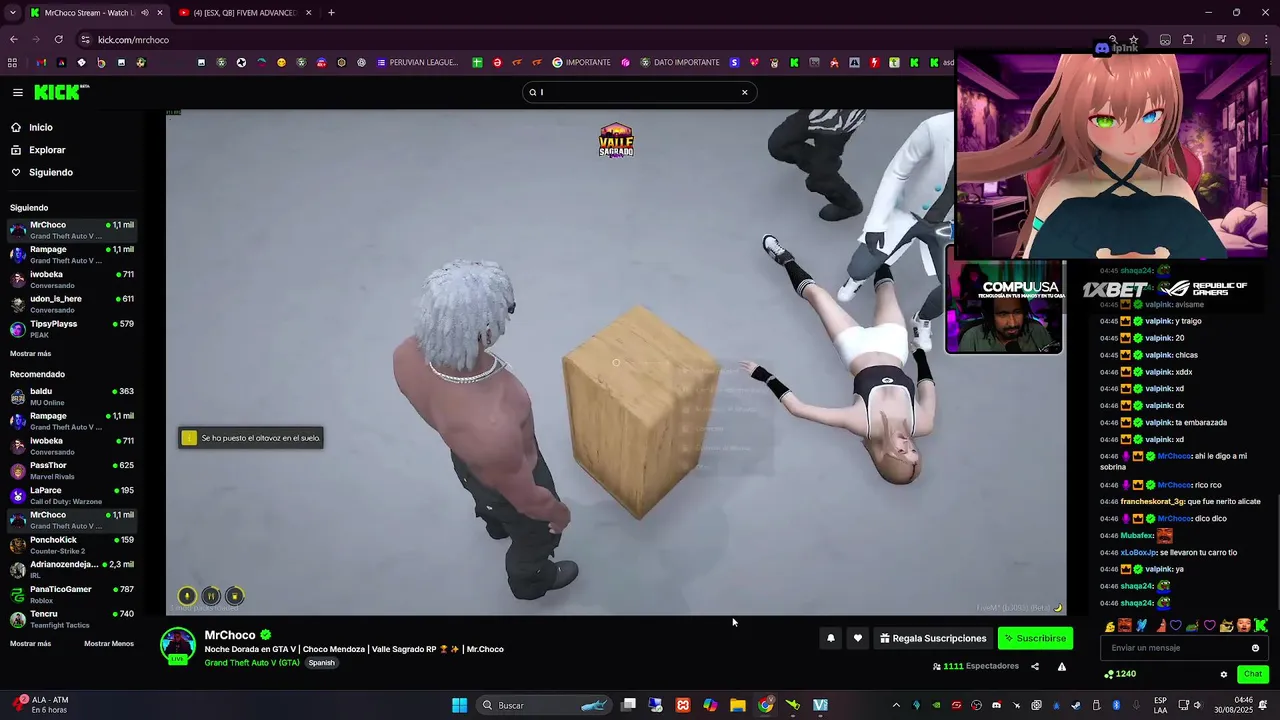
Task: Open the ESP LAA language switcher
Action: 1160,705
